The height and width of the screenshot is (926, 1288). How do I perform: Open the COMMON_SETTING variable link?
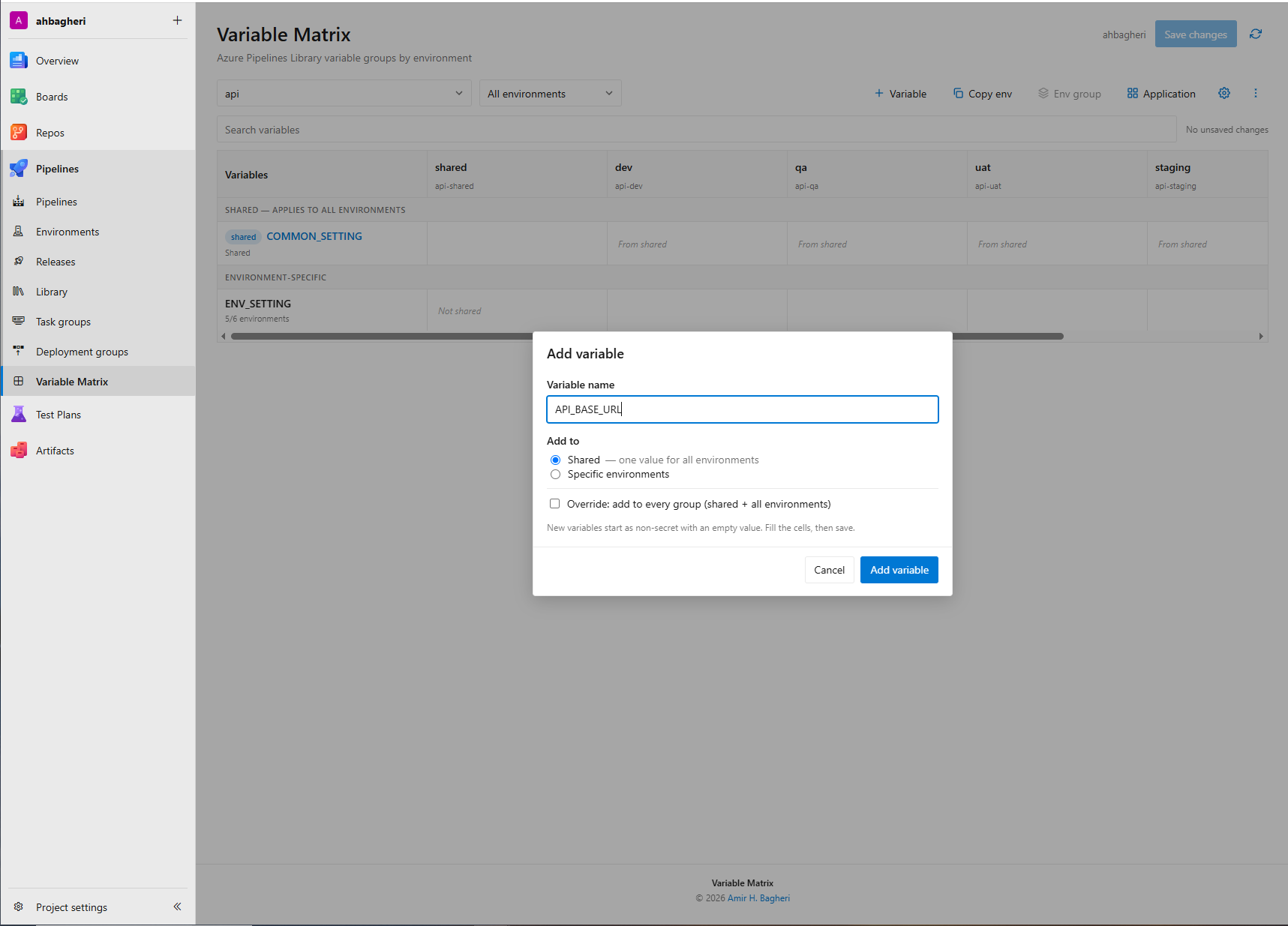click(x=314, y=236)
